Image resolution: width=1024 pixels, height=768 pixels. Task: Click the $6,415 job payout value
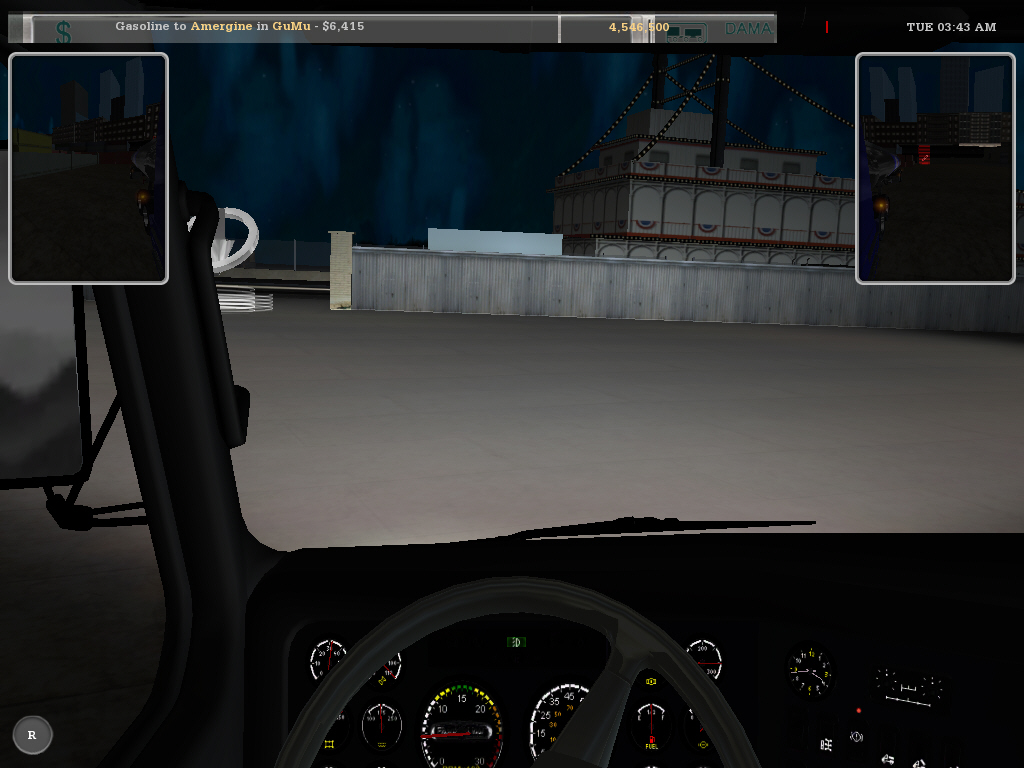(x=344, y=26)
